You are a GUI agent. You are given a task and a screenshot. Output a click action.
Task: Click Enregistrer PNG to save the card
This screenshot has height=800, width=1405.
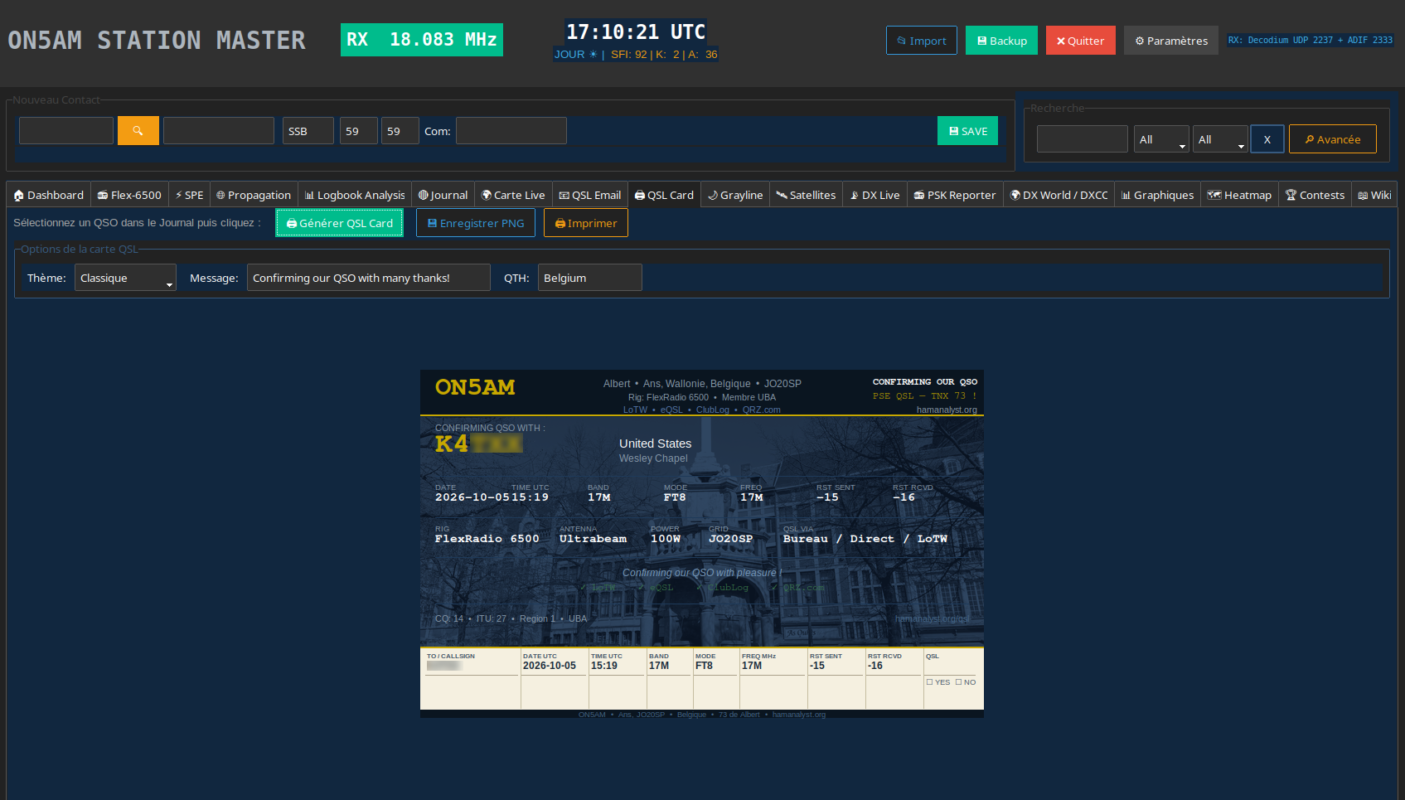coord(476,223)
